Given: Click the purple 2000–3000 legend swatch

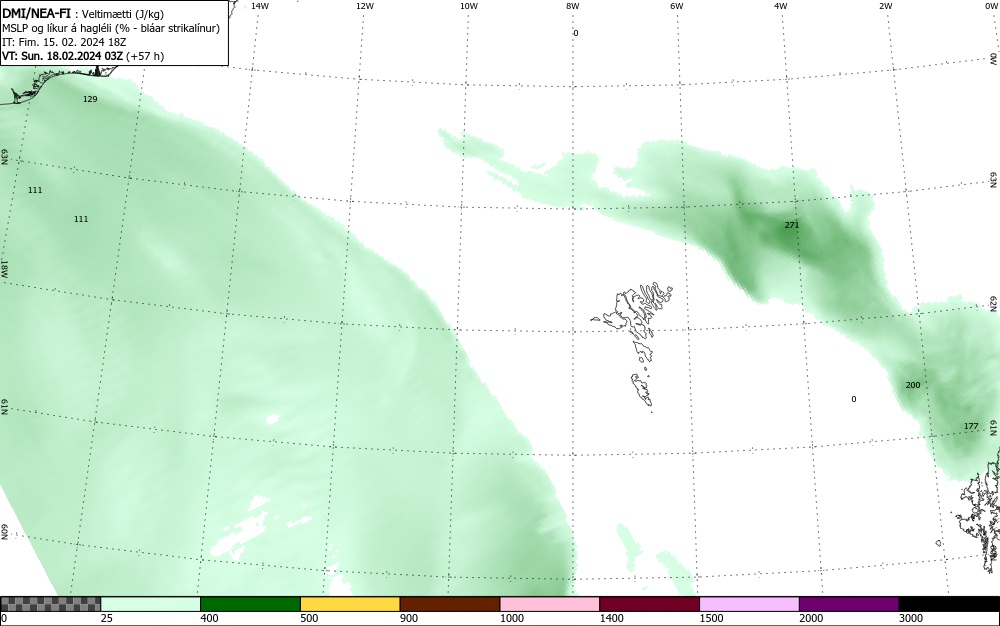Looking at the screenshot, I should pyautogui.click(x=849, y=604).
